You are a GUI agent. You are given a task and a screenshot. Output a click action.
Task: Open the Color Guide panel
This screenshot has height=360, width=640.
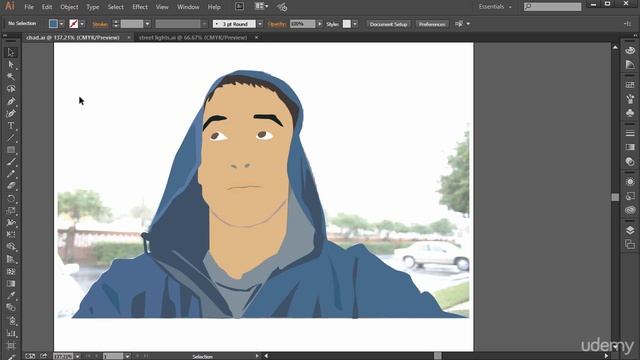pos(630,64)
